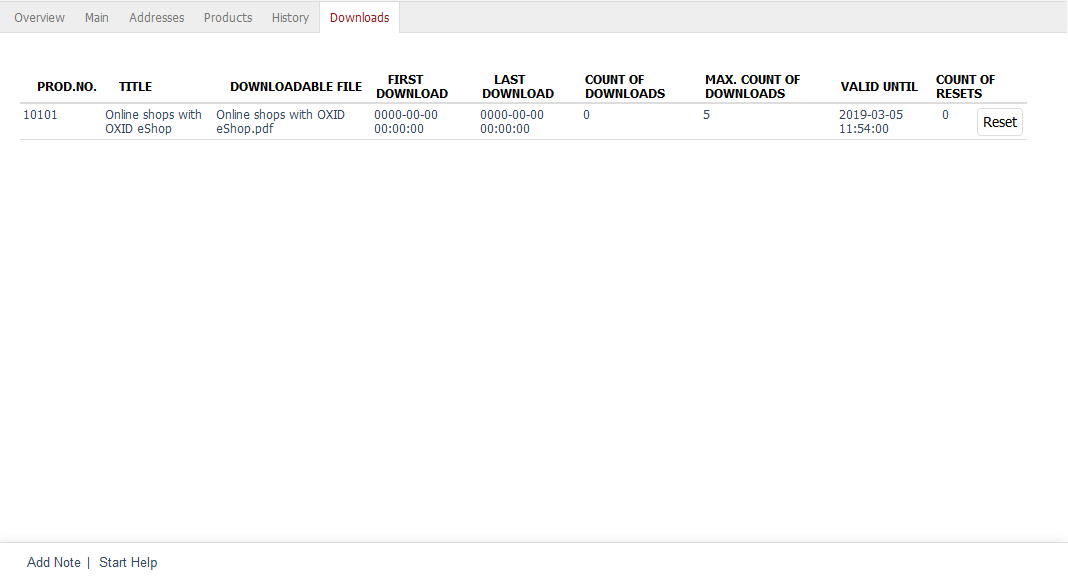Viewport: 1068px width, 581px height.
Task: Click the Add Note link
Action: point(54,563)
